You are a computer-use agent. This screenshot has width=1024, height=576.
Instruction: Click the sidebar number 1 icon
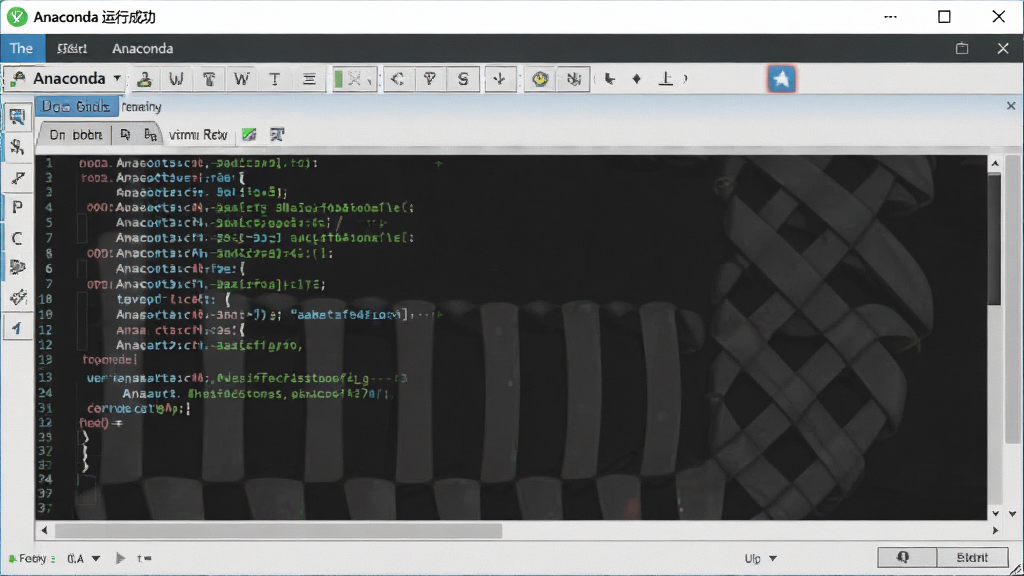(x=18, y=328)
